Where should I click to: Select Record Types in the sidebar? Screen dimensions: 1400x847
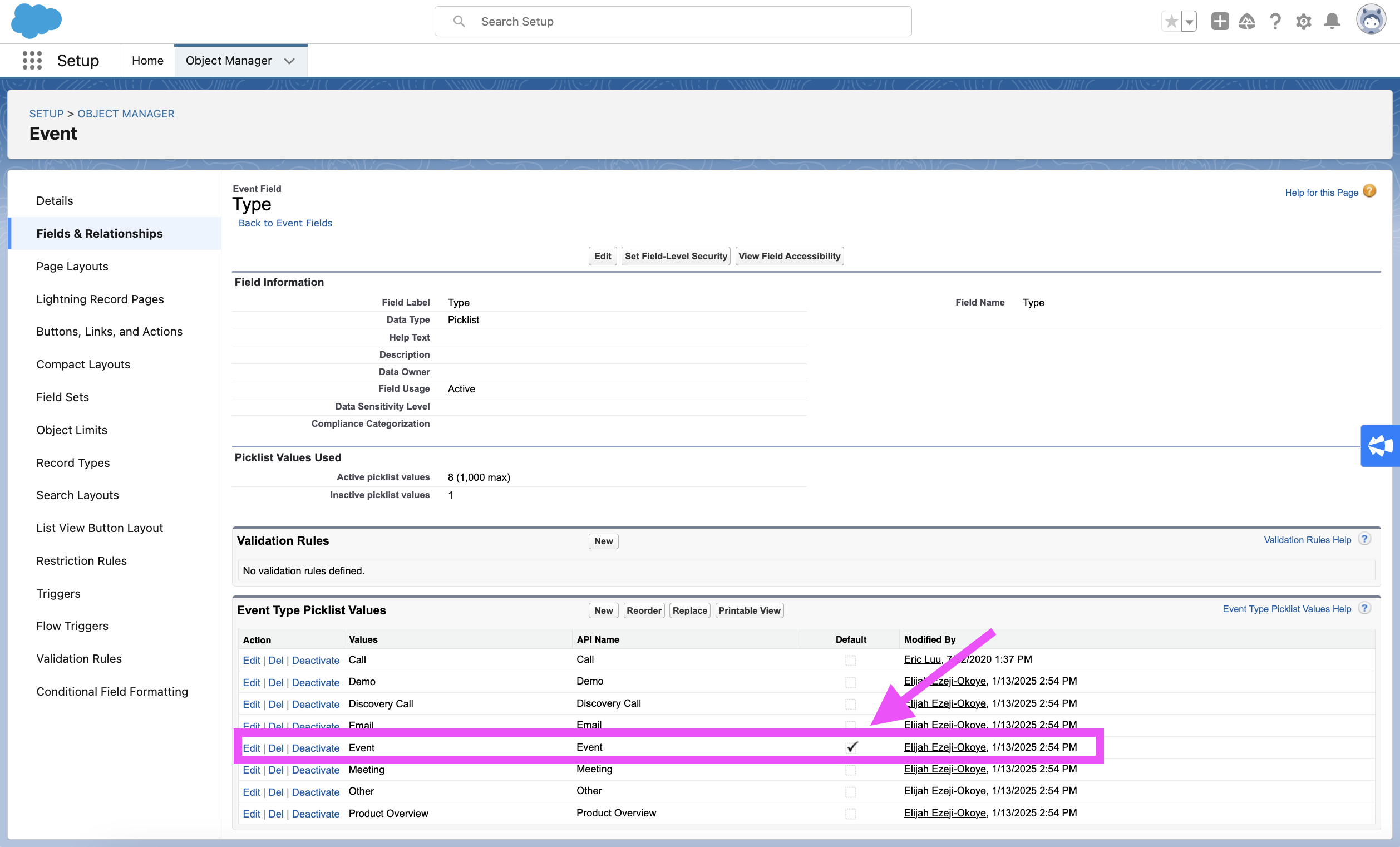tap(73, 462)
